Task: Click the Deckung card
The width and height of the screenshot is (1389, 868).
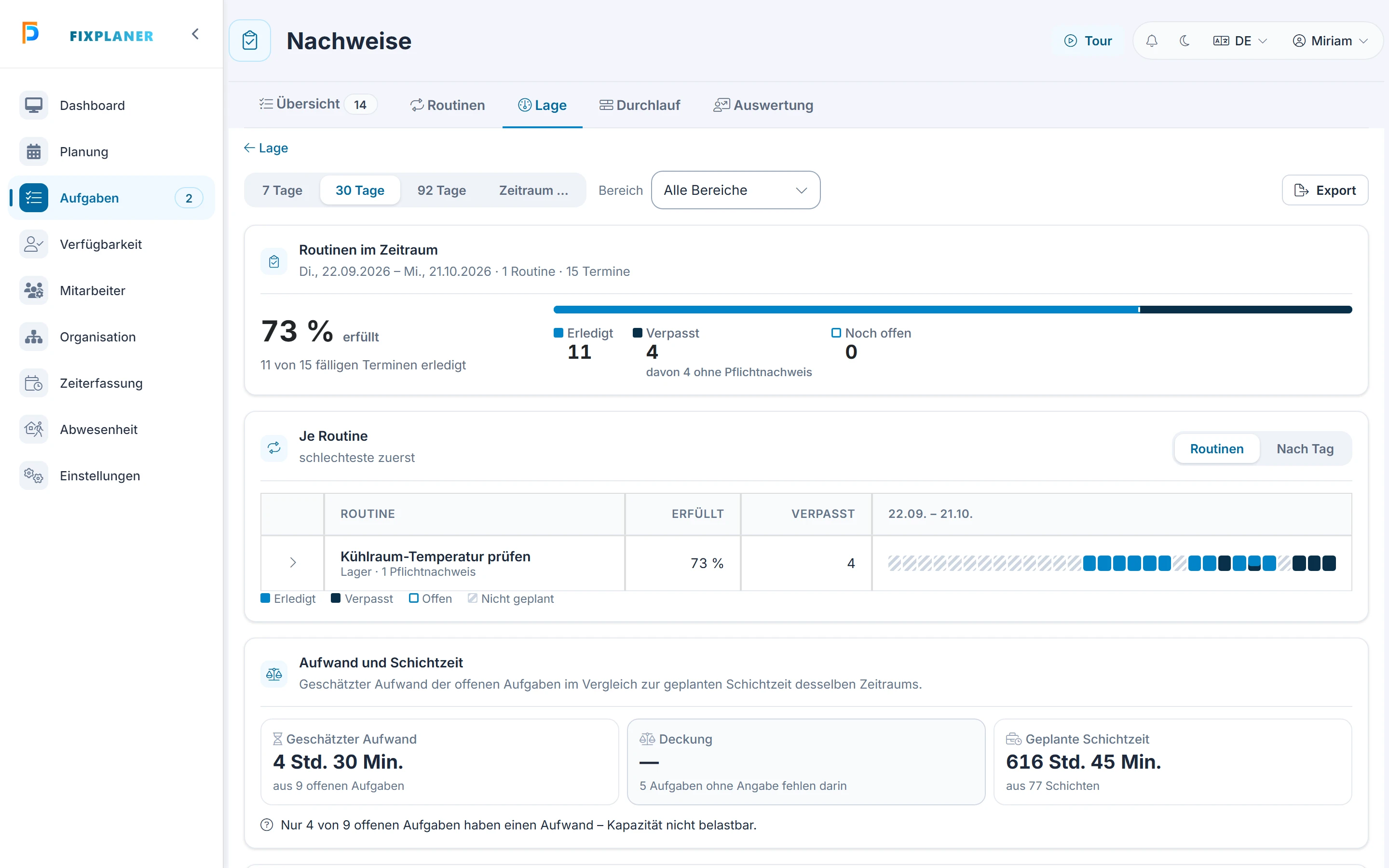Action: [x=806, y=762]
